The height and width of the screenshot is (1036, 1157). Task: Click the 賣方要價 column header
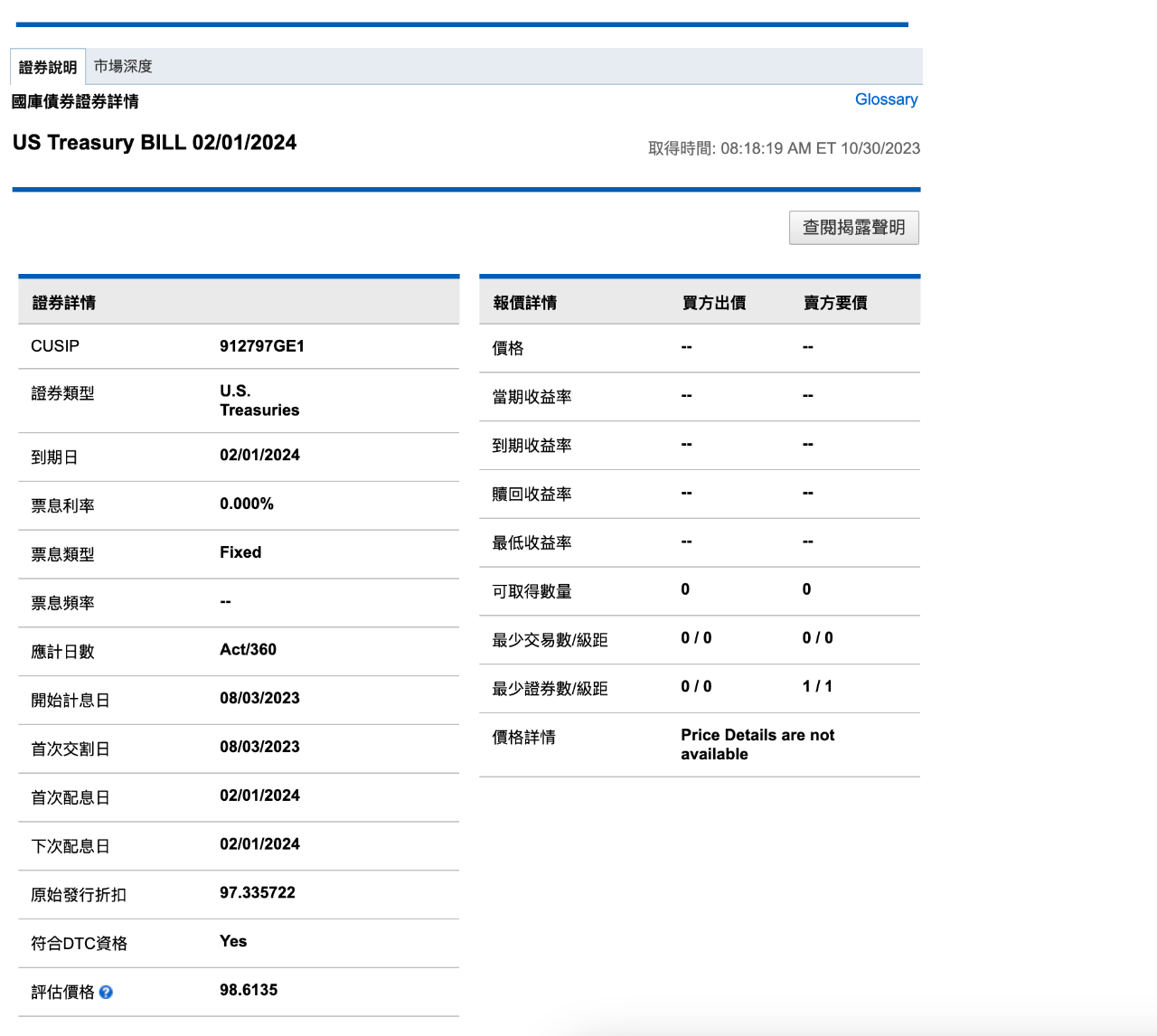pos(834,303)
